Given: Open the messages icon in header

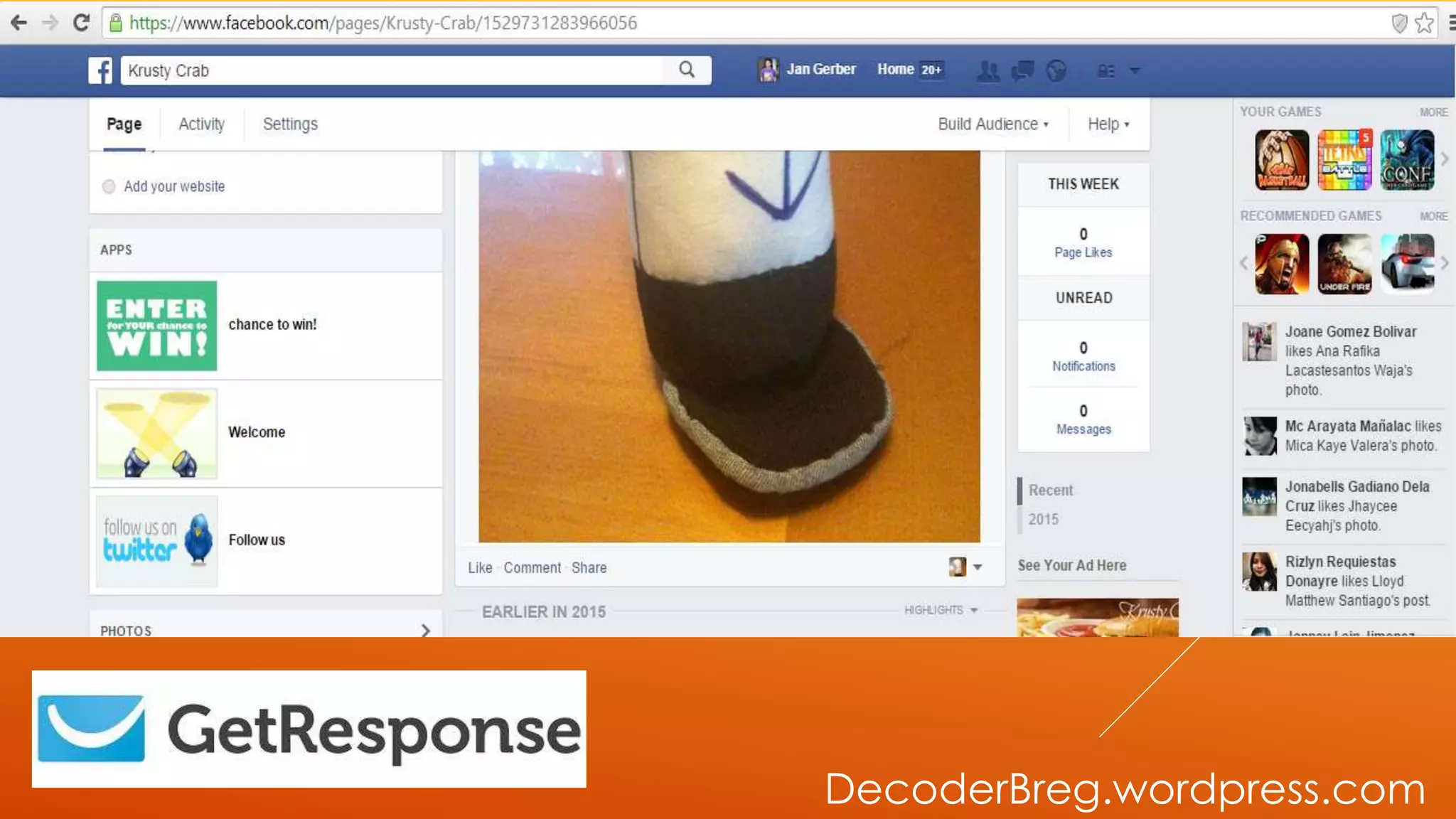Looking at the screenshot, I should pyautogui.click(x=1022, y=70).
